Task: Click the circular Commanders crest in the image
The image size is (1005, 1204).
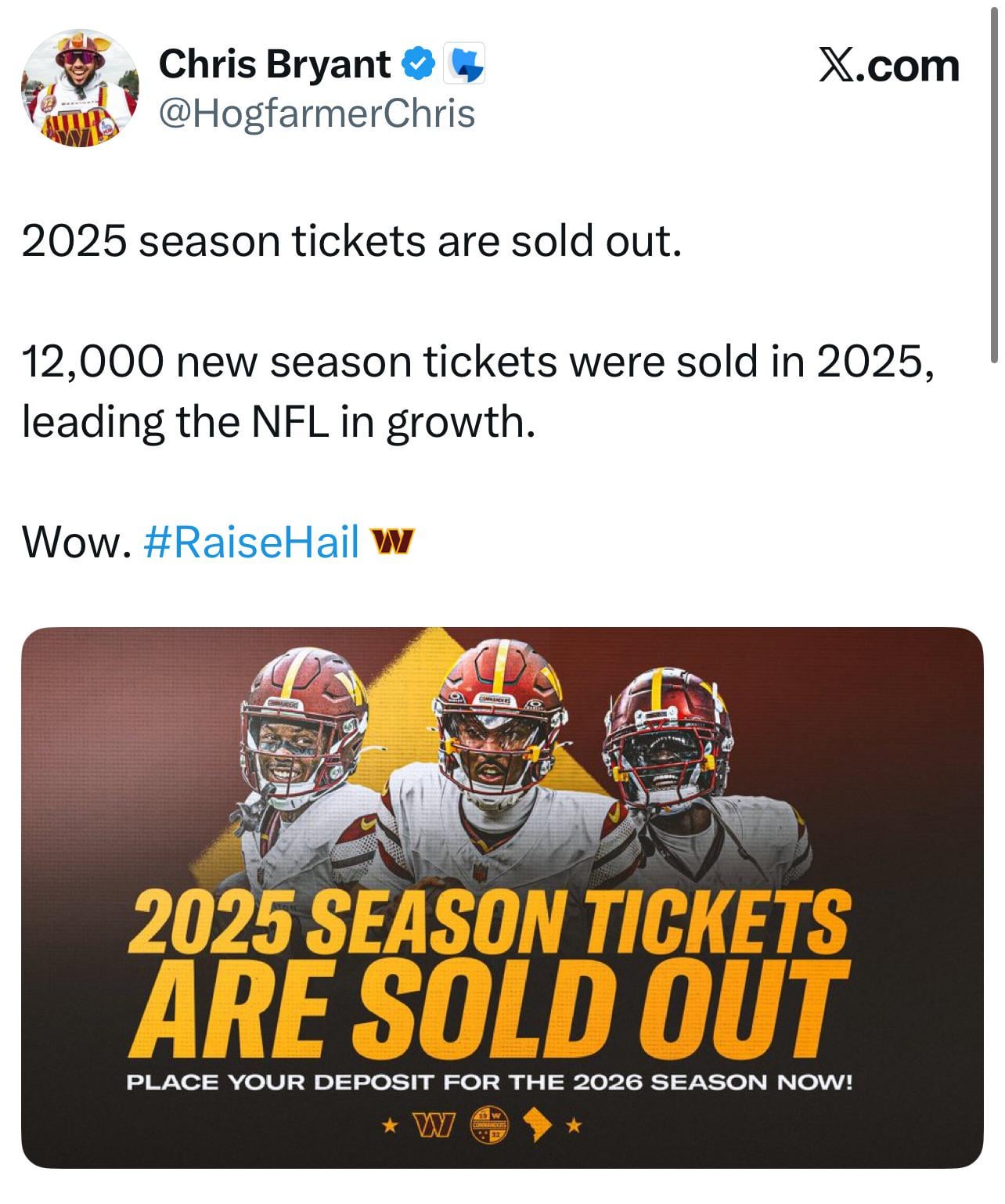Action: point(489,1126)
